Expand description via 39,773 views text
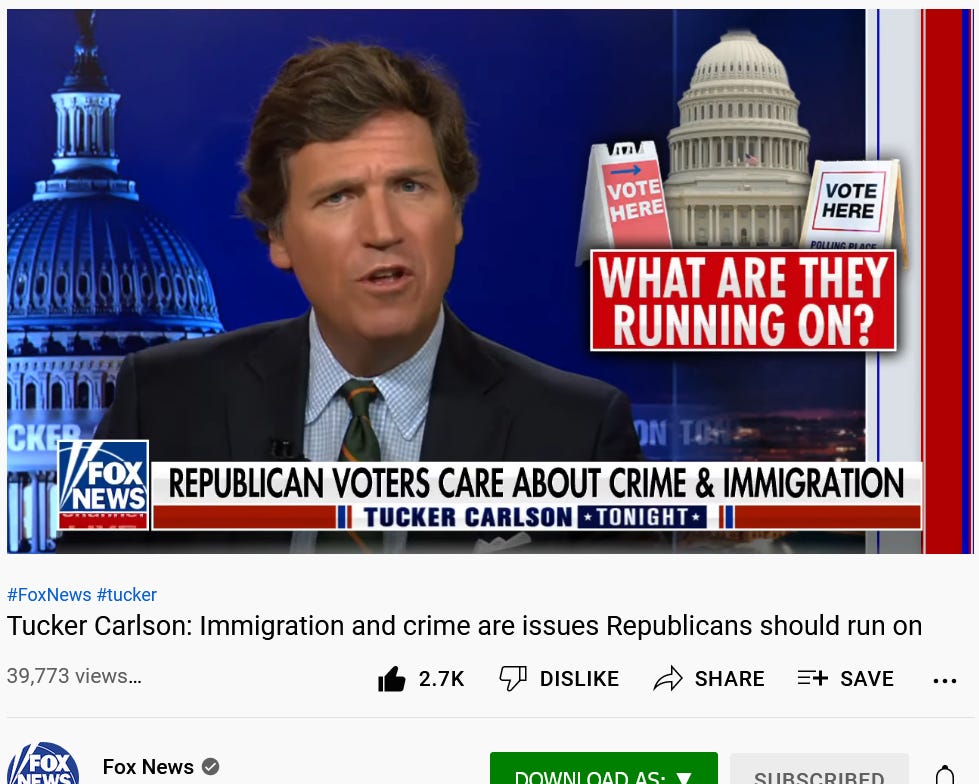Screen dimensions: 979x784 pos(74,676)
